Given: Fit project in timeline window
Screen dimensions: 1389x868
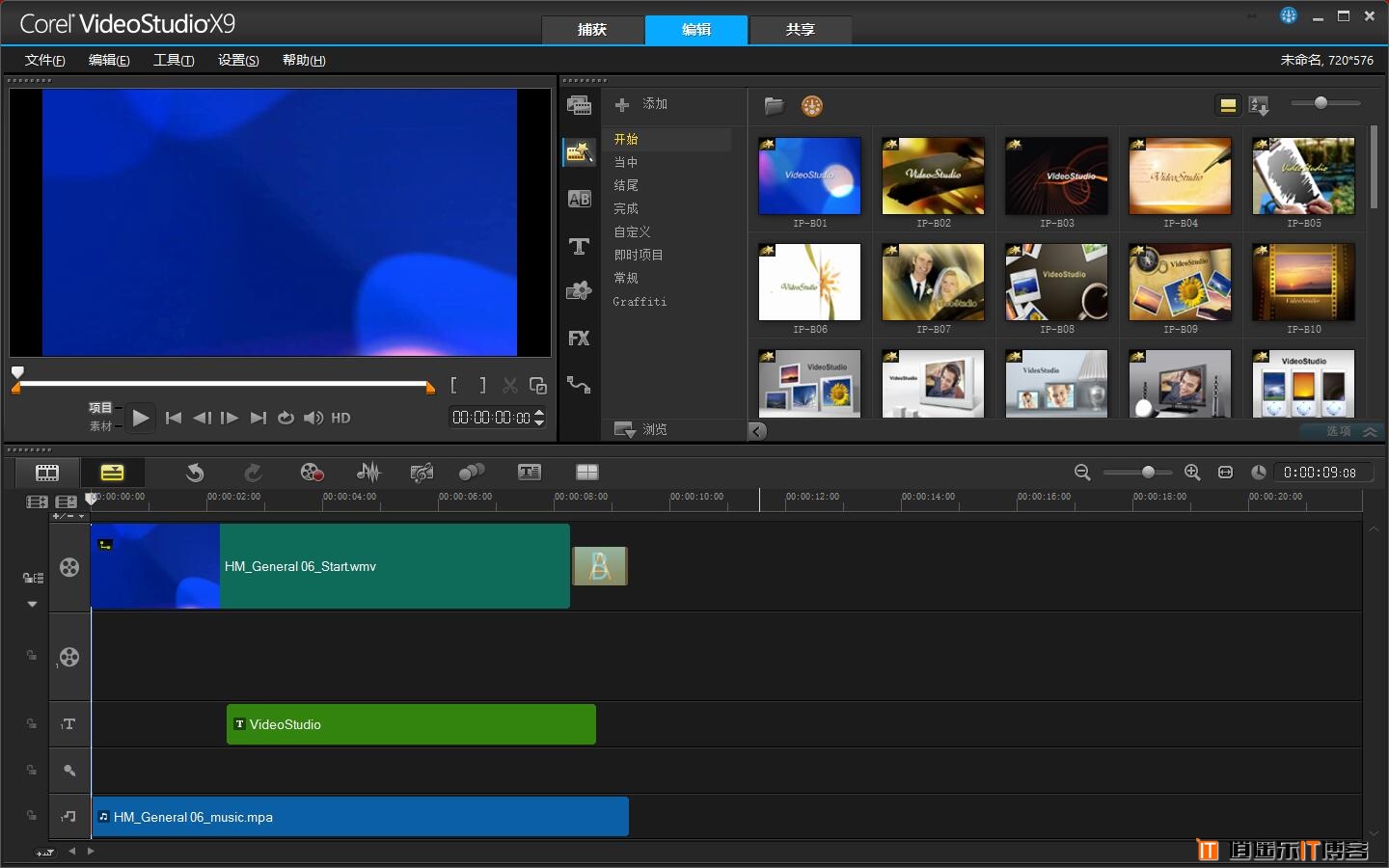Looking at the screenshot, I should pos(1226,473).
